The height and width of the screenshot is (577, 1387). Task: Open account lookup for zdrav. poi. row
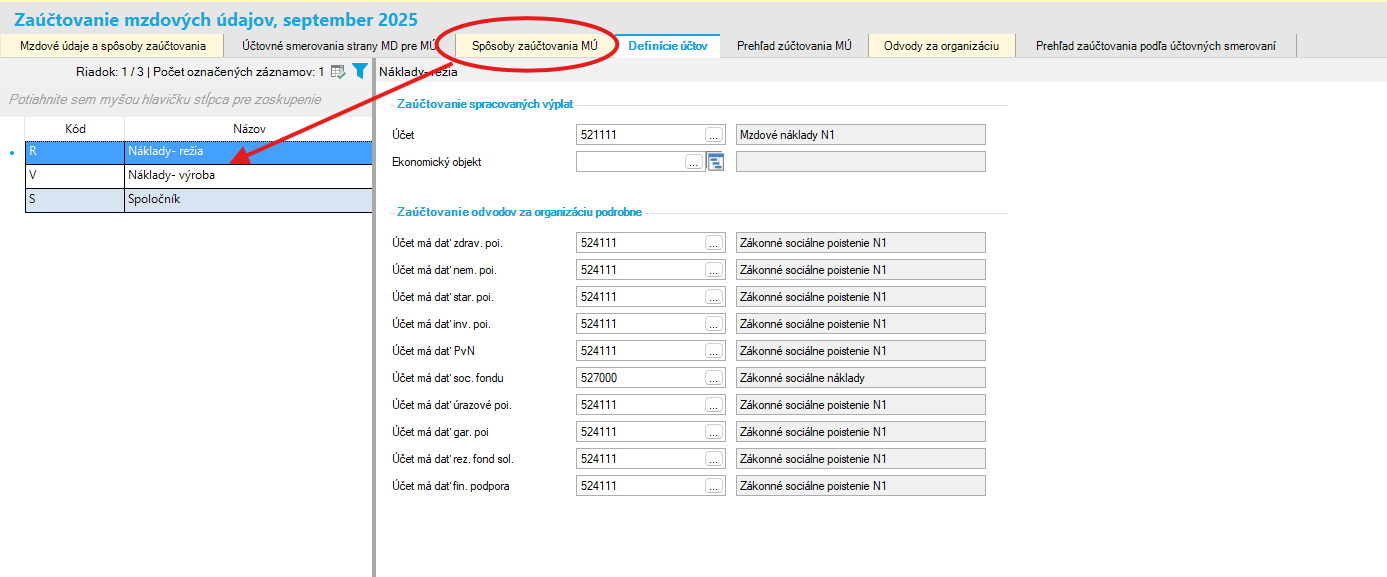(x=713, y=243)
